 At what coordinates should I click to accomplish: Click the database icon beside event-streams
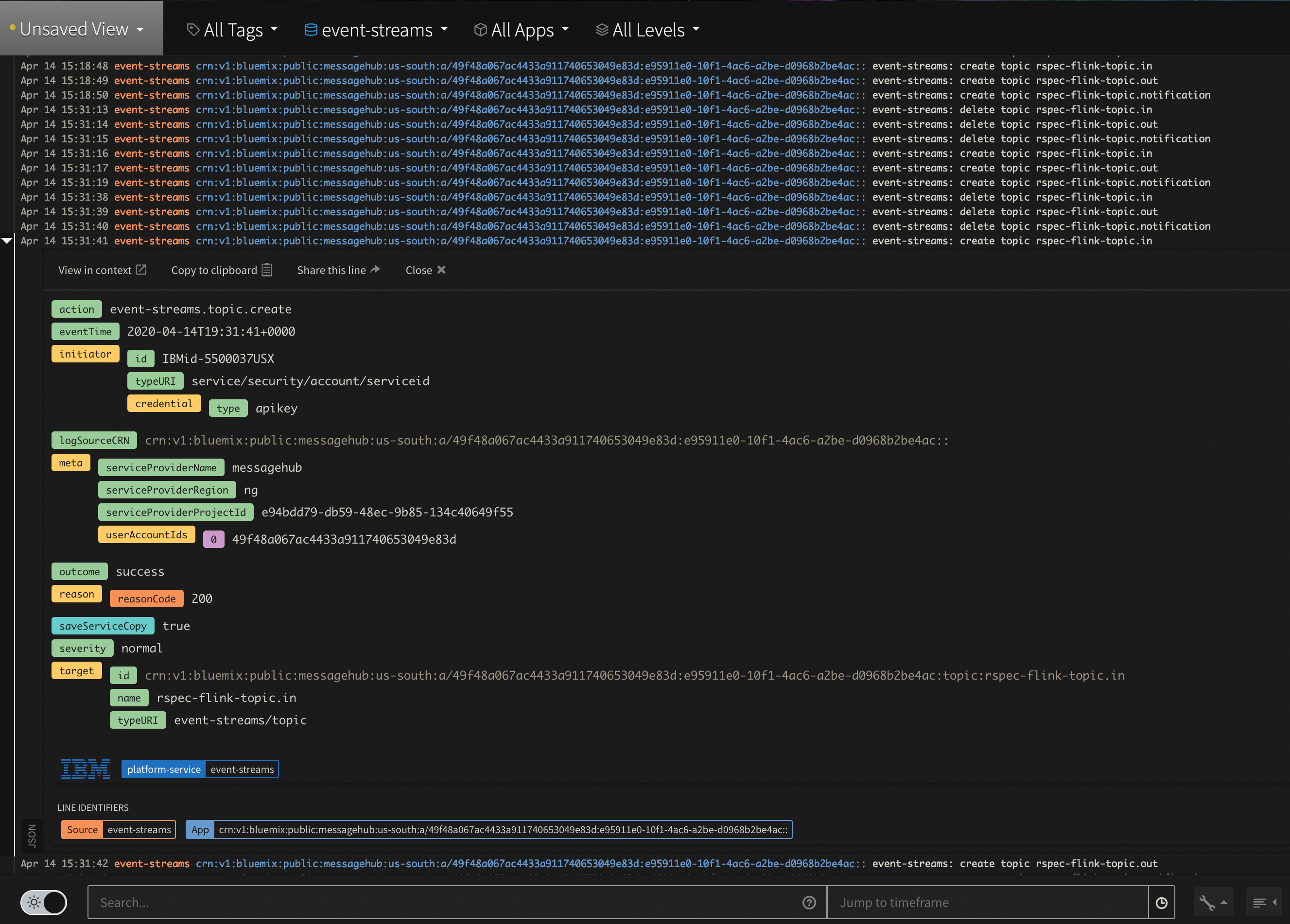tap(311, 30)
